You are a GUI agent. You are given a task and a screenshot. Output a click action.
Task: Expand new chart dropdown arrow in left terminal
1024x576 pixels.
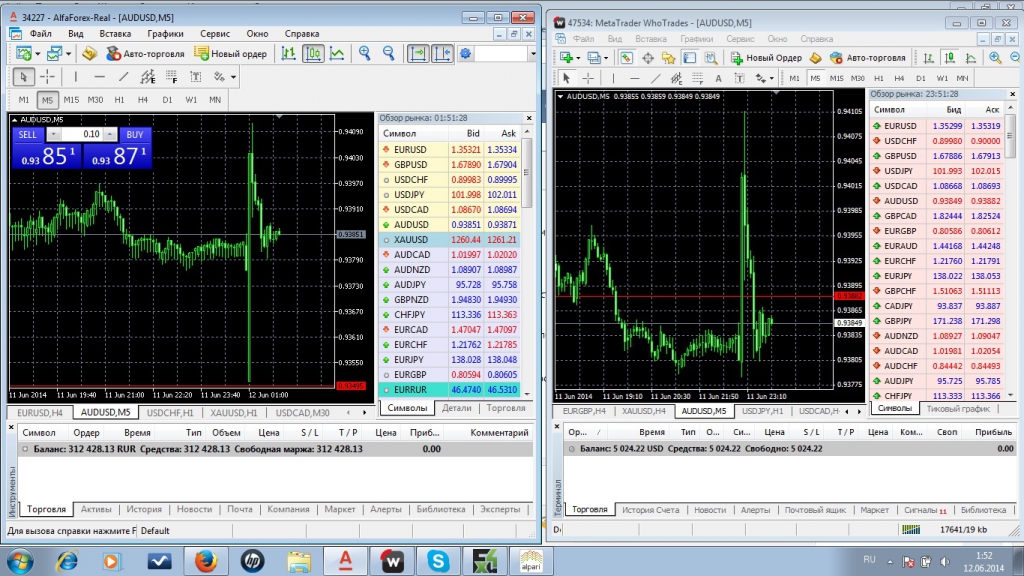point(37,54)
